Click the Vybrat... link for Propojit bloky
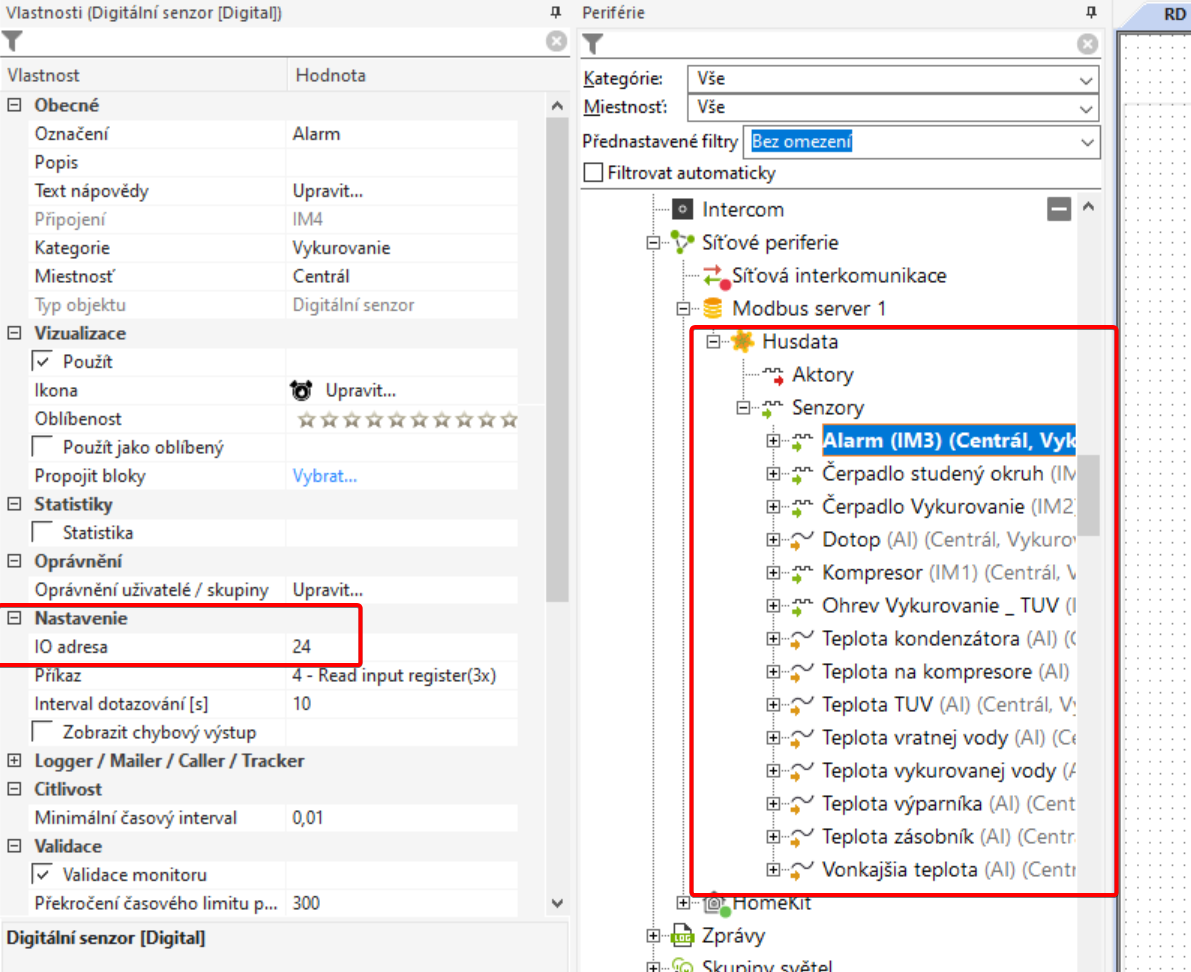This screenshot has width=1191, height=972. point(324,476)
